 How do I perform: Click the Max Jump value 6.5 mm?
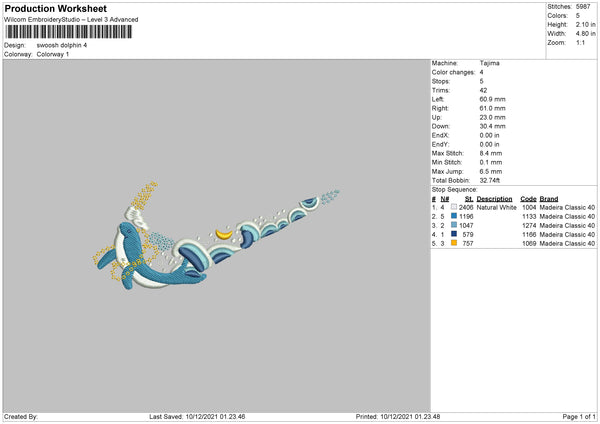coord(491,171)
